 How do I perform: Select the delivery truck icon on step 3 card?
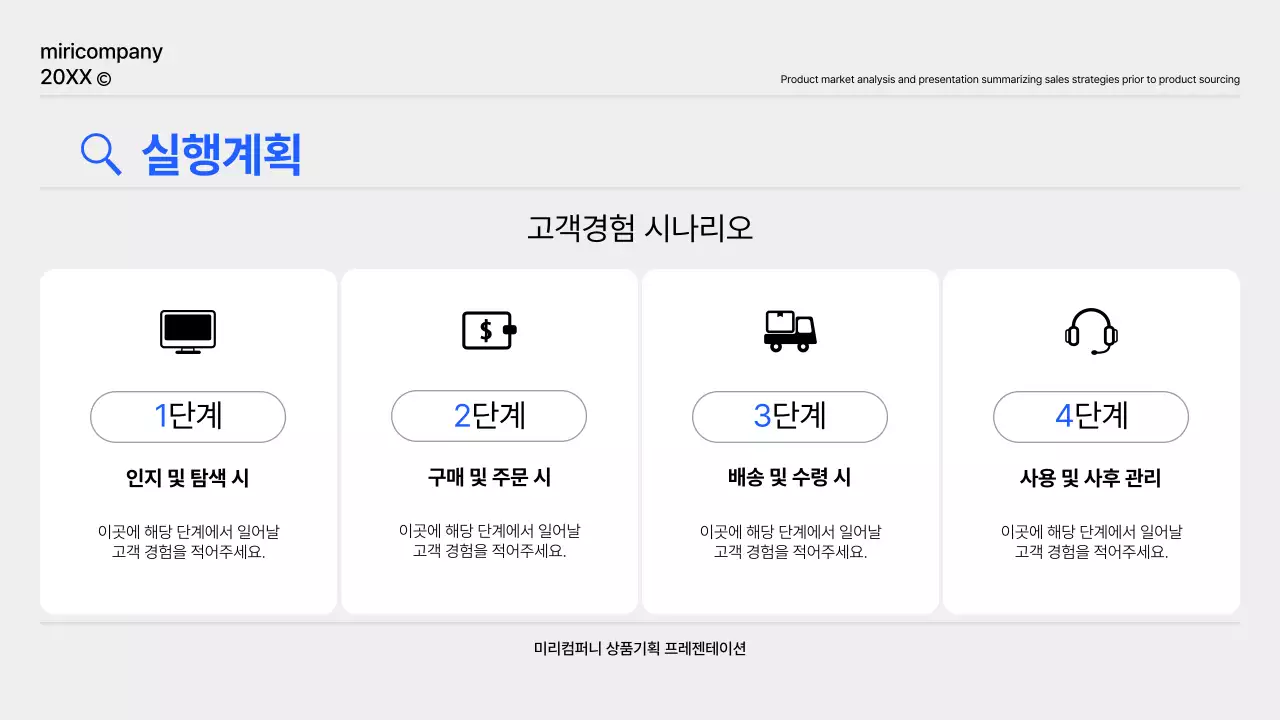790,330
